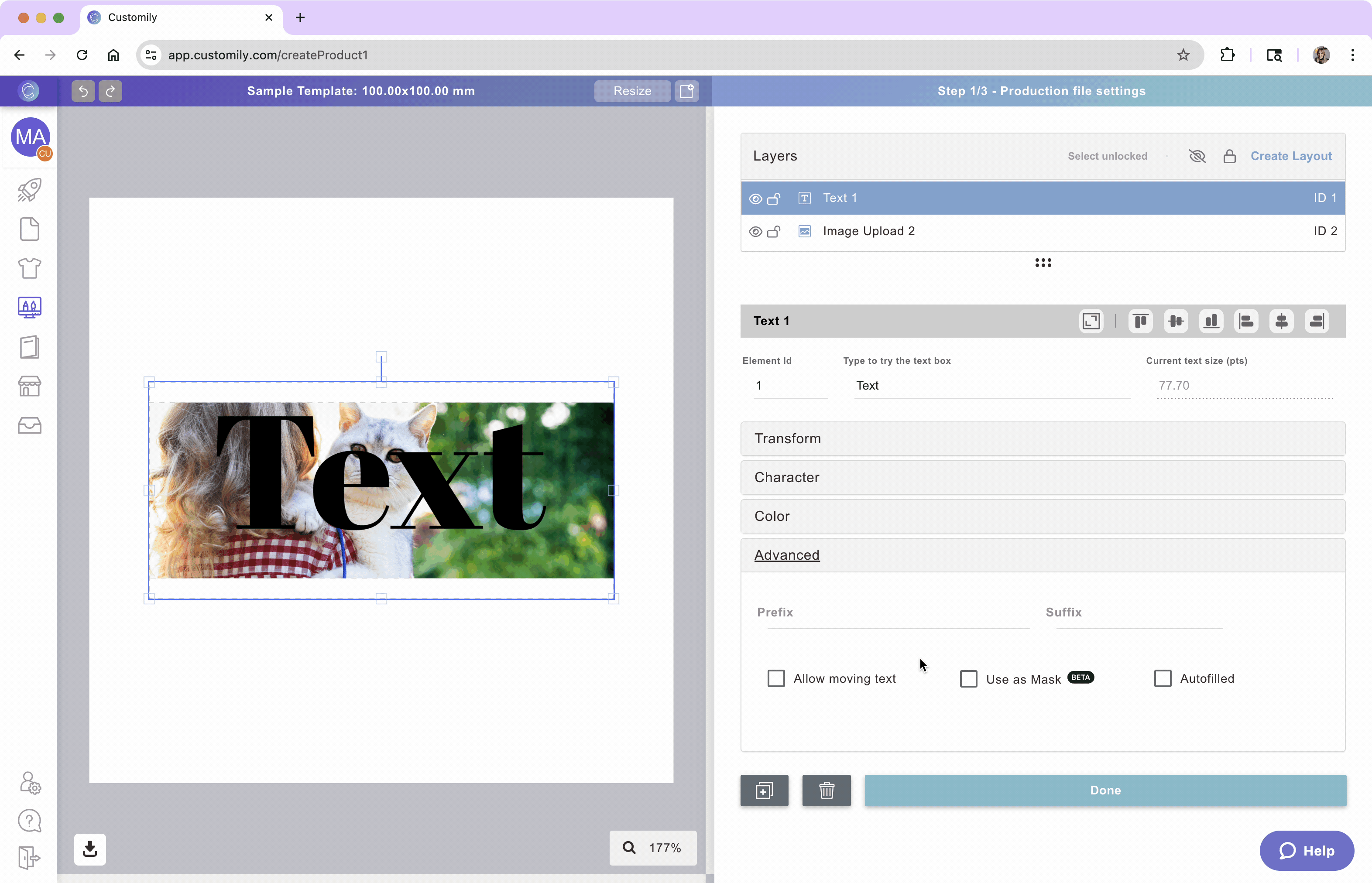Select the Image Upload 2 layer row
The width and height of the screenshot is (1372, 883).
click(1043, 231)
